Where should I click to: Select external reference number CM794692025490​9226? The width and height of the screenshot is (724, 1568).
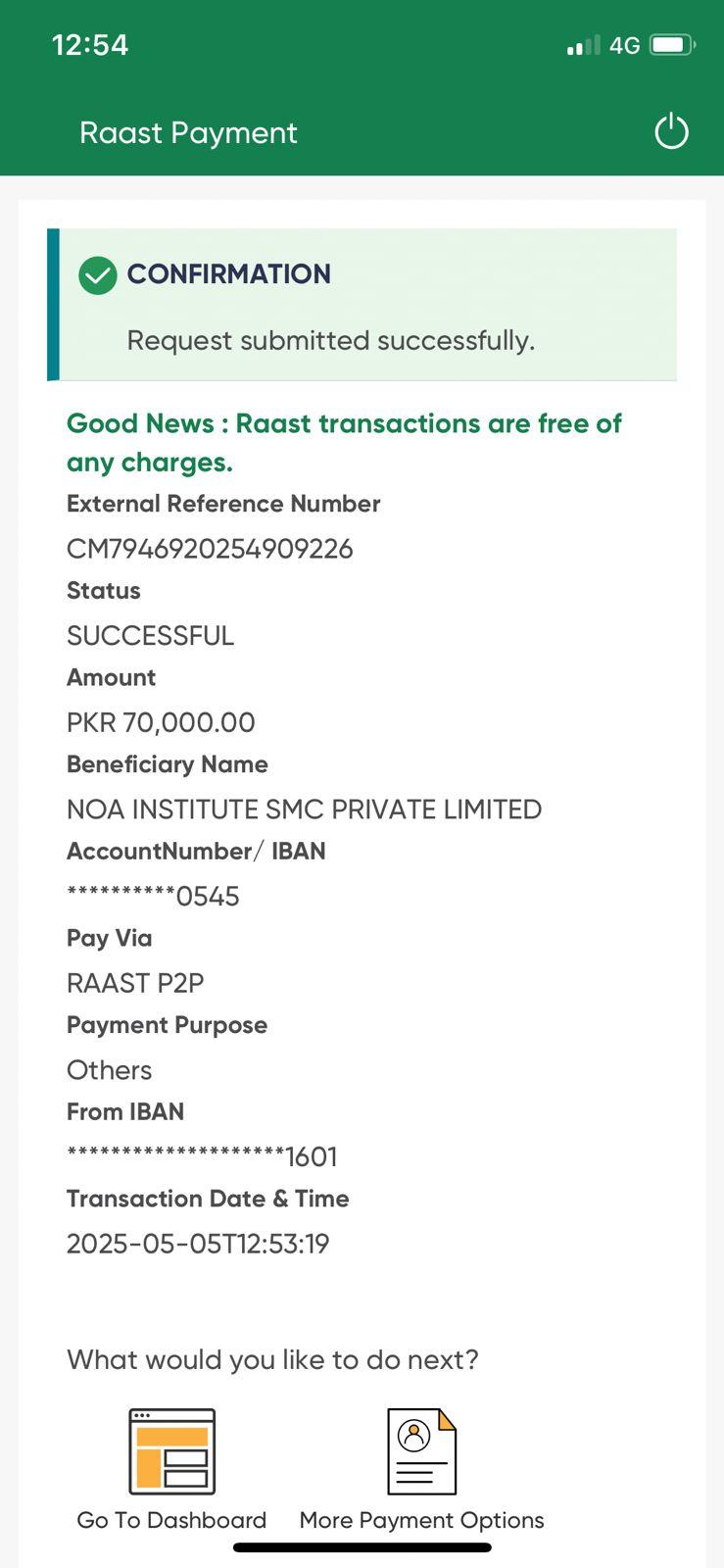tap(210, 549)
